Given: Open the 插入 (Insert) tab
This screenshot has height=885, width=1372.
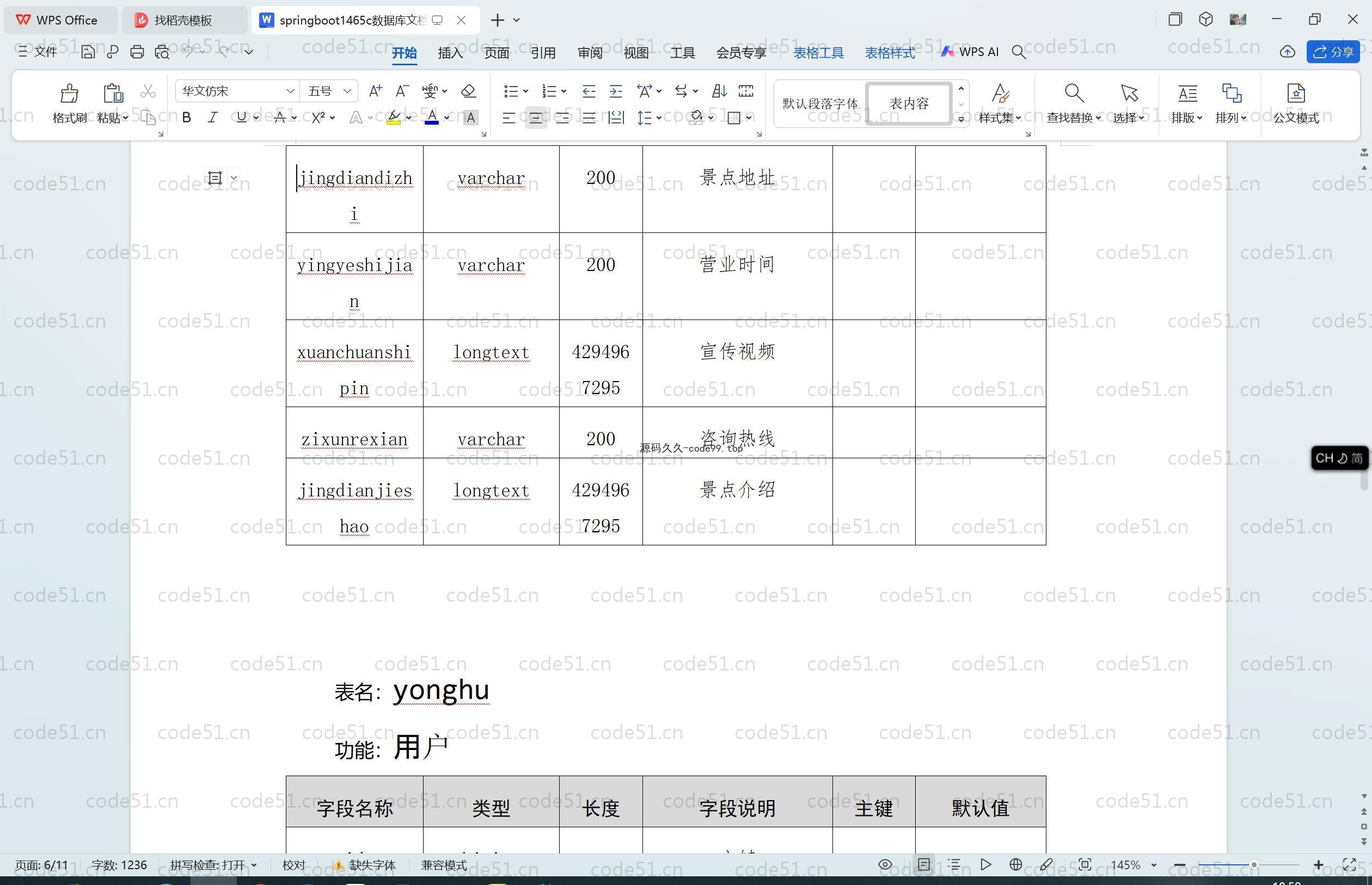Looking at the screenshot, I should (x=450, y=52).
